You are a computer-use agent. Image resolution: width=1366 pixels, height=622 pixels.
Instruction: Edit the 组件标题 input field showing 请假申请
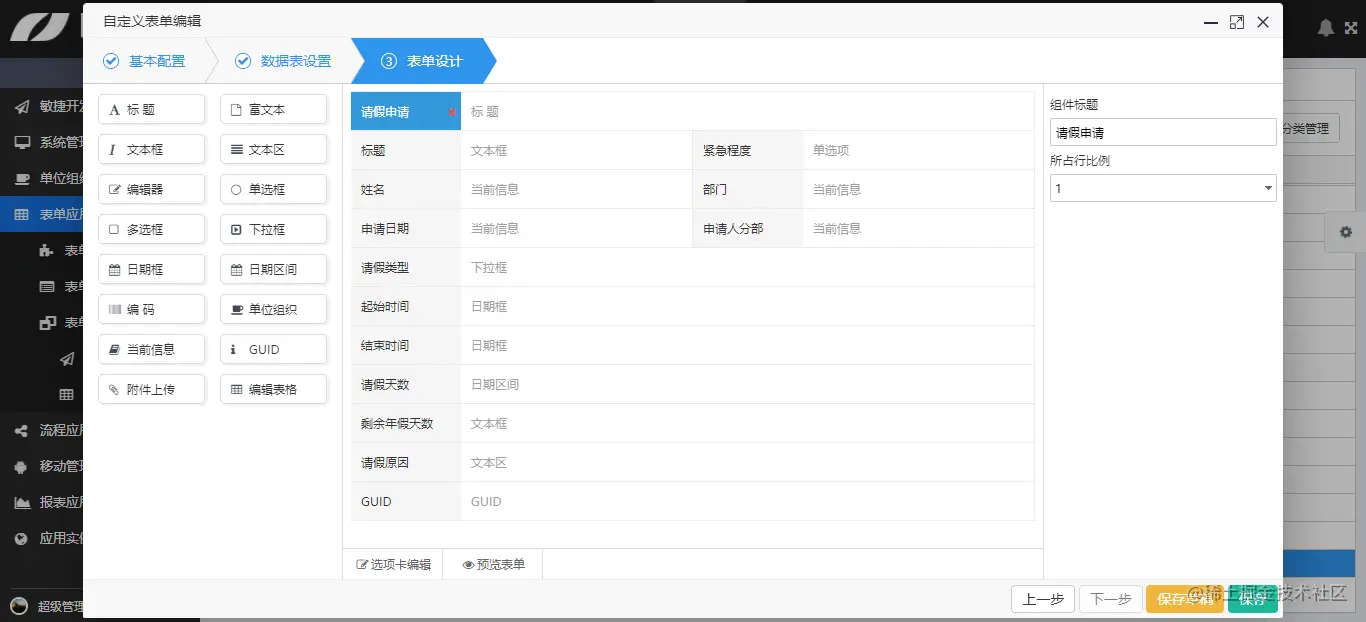[1163, 131]
